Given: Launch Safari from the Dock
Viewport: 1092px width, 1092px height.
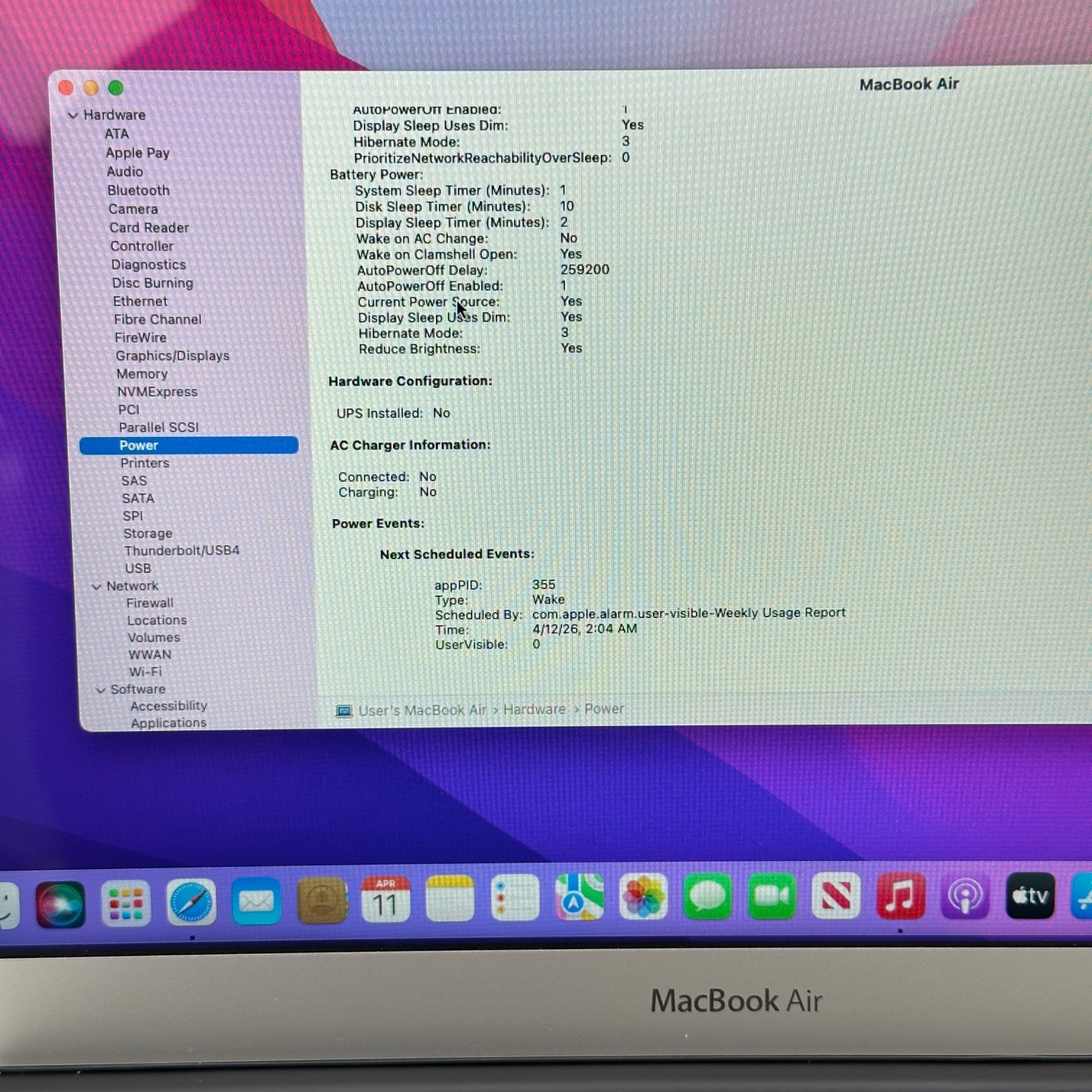Looking at the screenshot, I should [191, 902].
